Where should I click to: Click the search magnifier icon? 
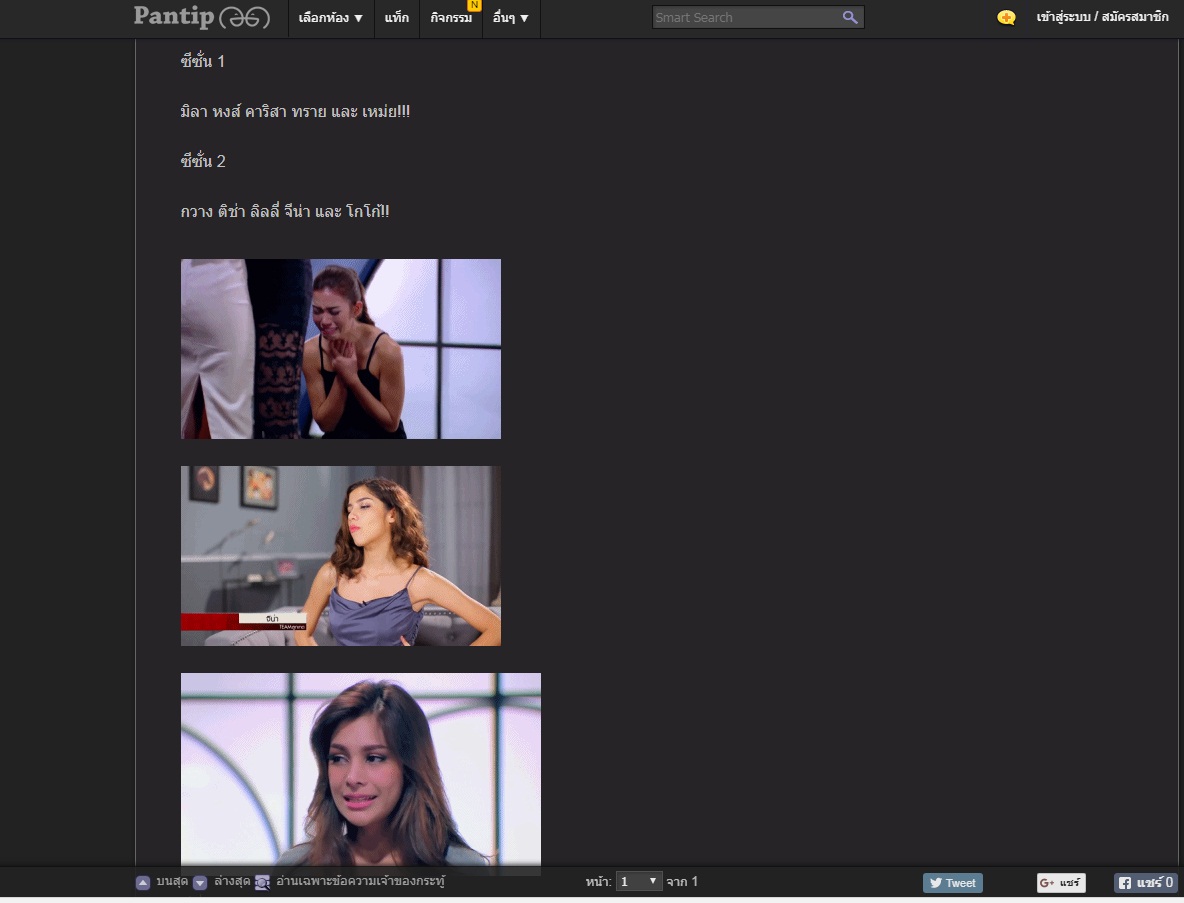850,17
